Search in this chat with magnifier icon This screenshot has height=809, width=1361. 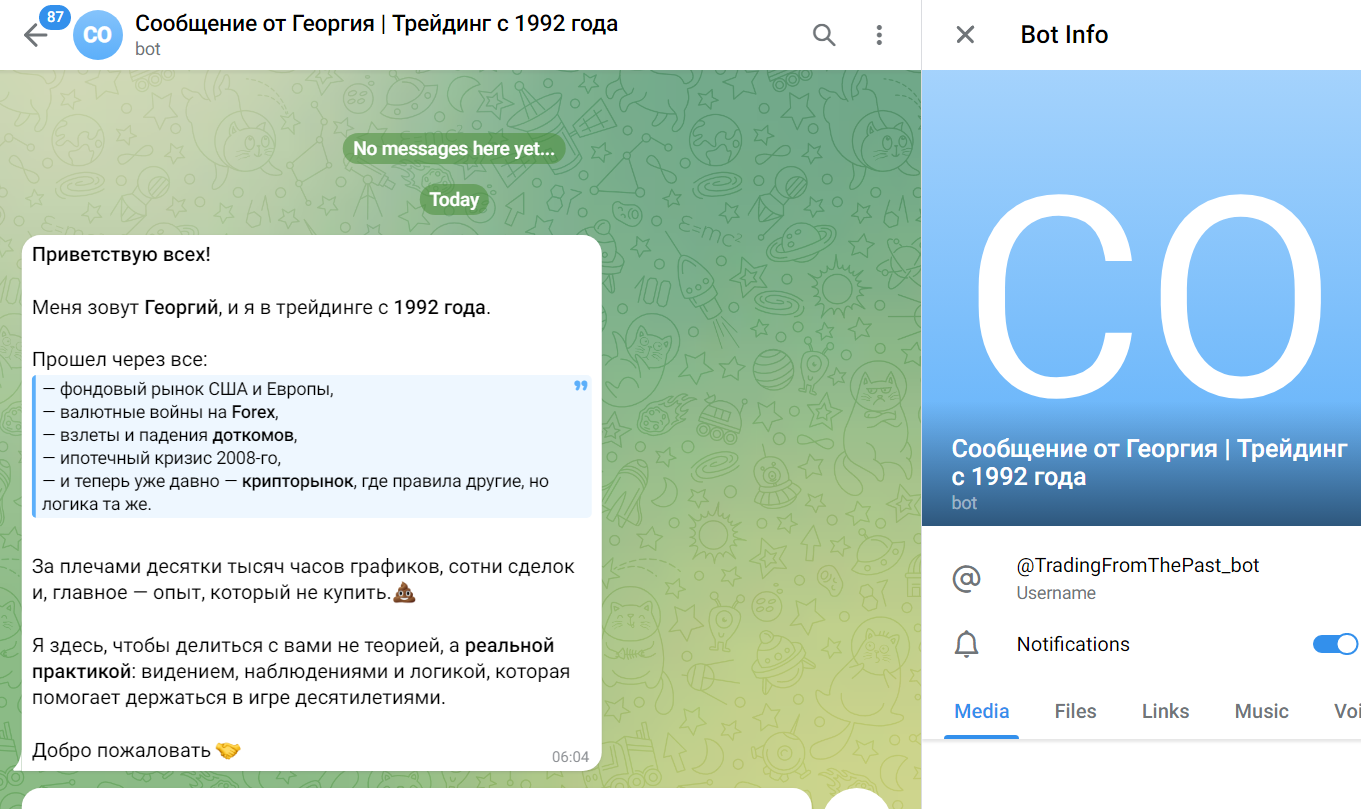(824, 35)
